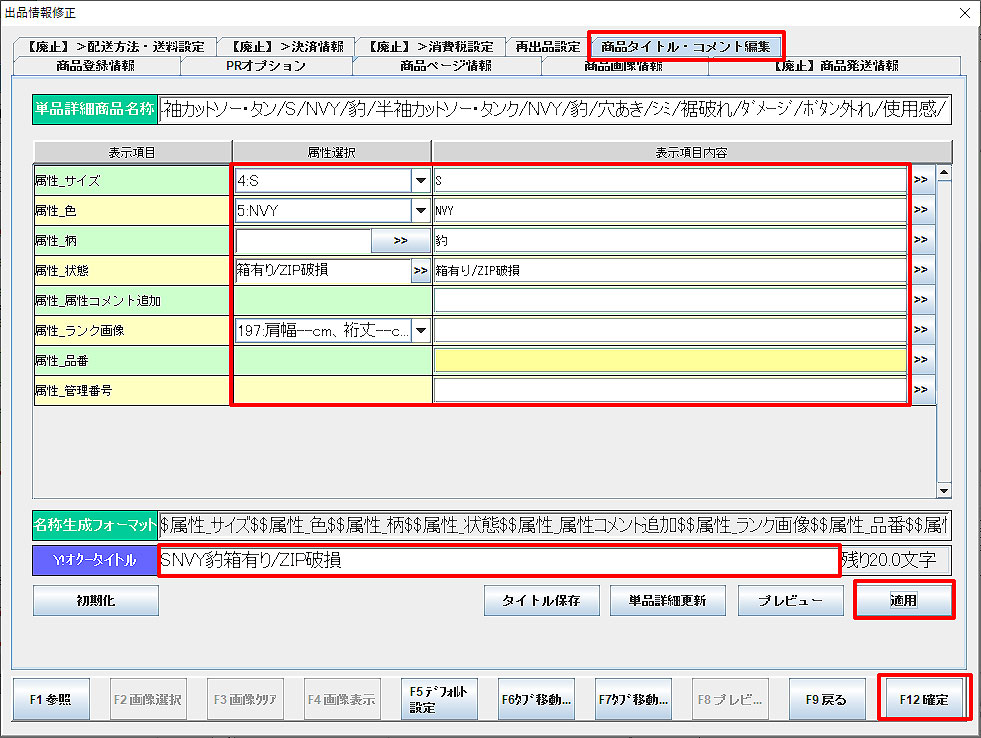Click the Y!オークタイトル text field
This screenshot has width=981, height=738.
[x=498, y=560]
